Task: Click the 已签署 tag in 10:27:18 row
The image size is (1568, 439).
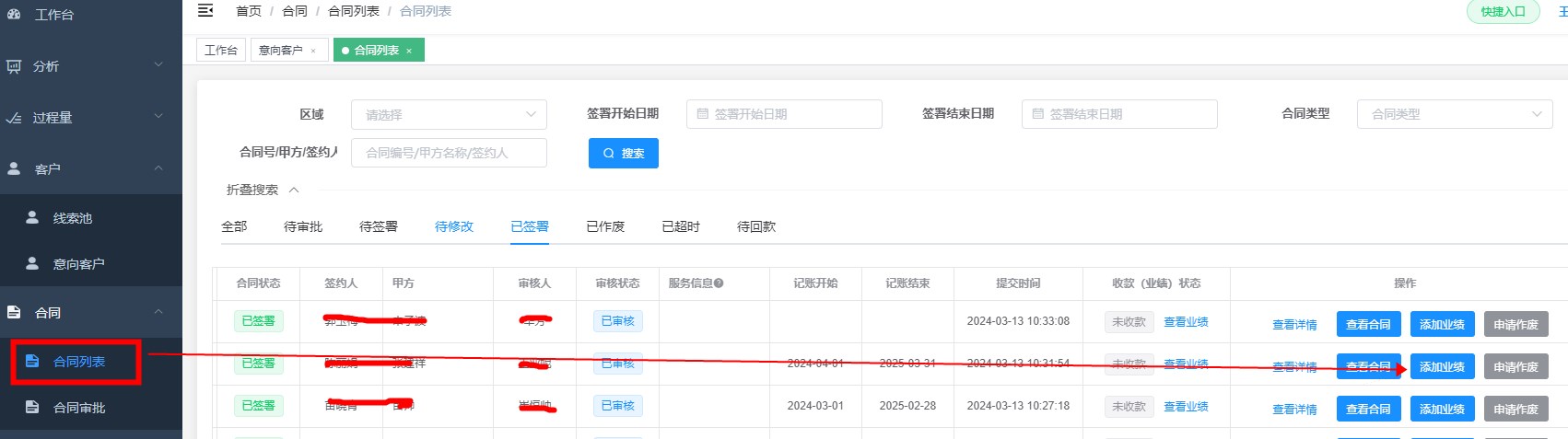Action: (258, 406)
